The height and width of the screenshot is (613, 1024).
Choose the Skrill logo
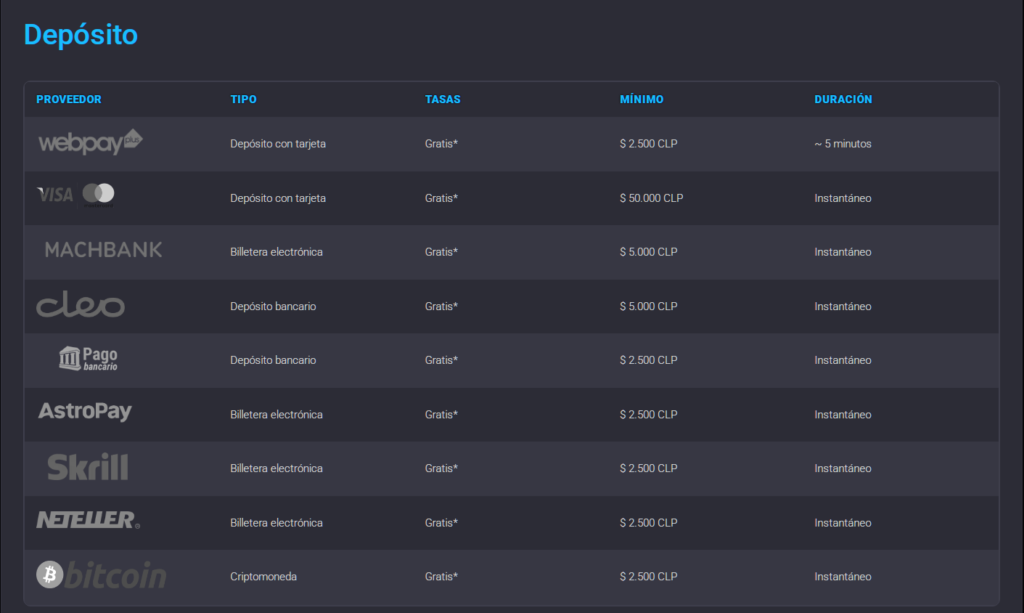[88, 467]
